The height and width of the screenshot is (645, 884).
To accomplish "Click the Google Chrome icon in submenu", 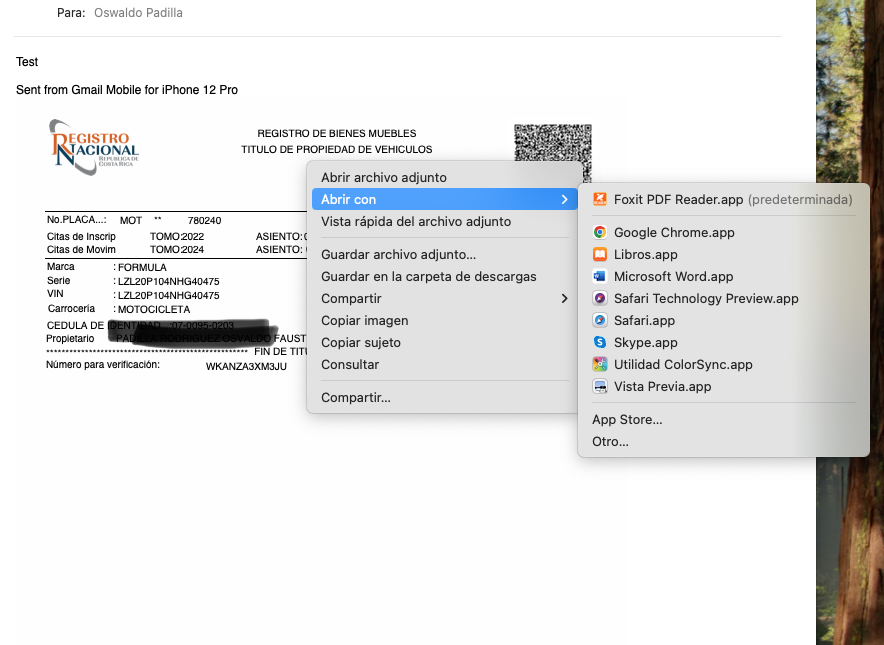I will [600, 233].
